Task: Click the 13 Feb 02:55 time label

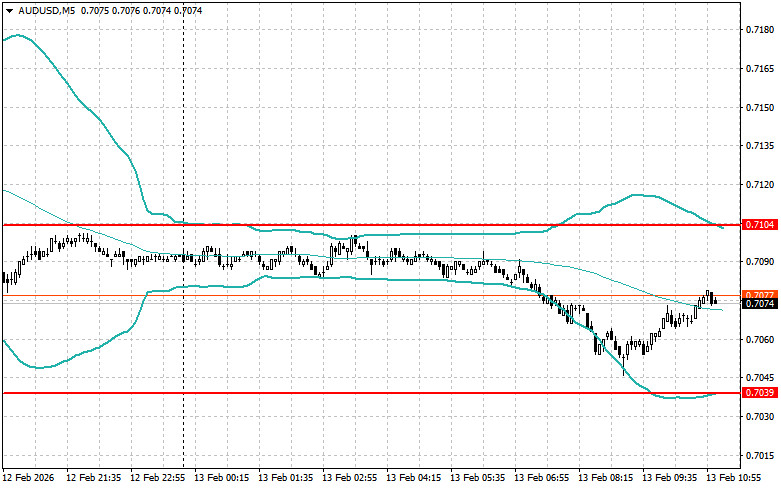Action: [350, 478]
